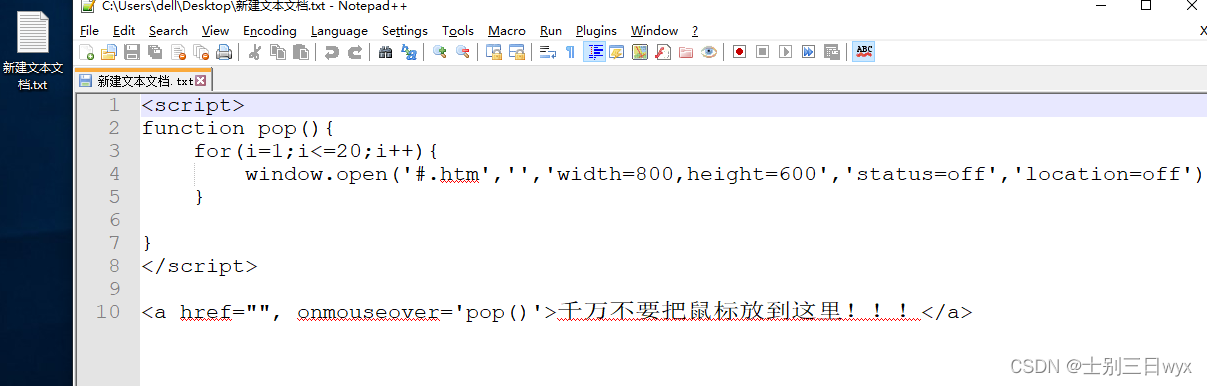The width and height of the screenshot is (1207, 386).
Task: Select the 新建文本文档.txt desktop file icon
Action: pos(33,50)
